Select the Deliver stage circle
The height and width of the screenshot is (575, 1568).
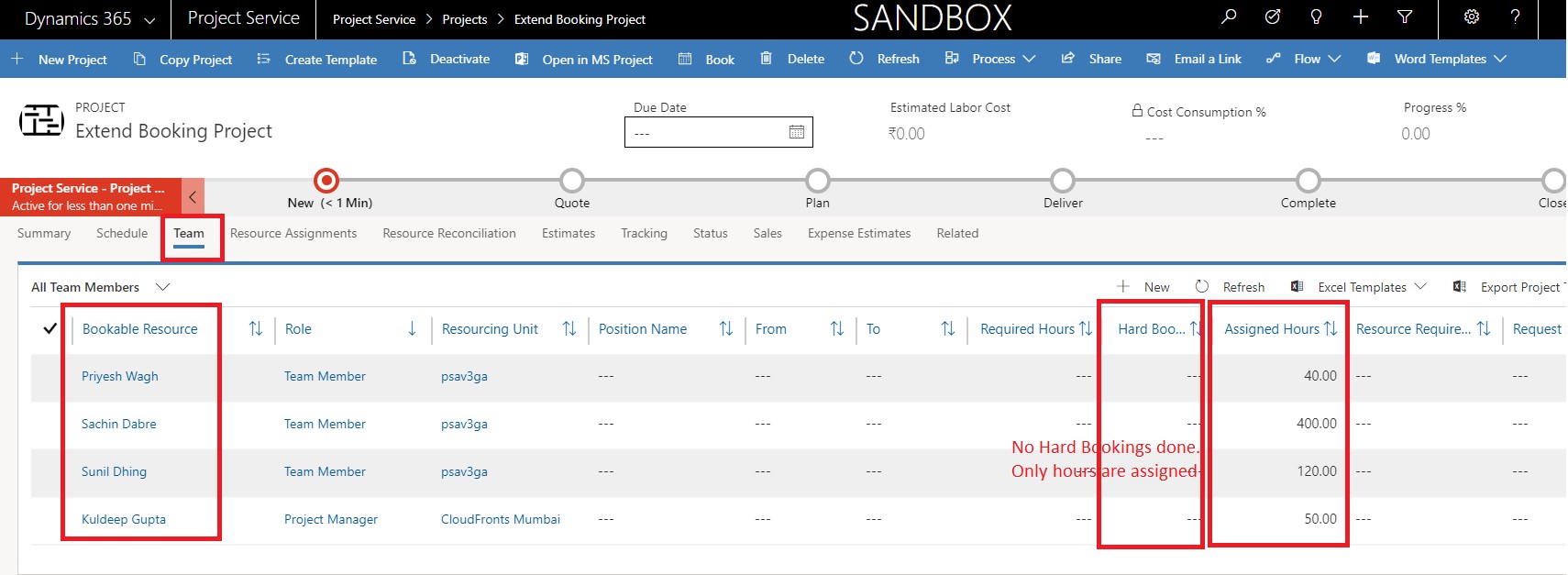pyautogui.click(x=1063, y=180)
